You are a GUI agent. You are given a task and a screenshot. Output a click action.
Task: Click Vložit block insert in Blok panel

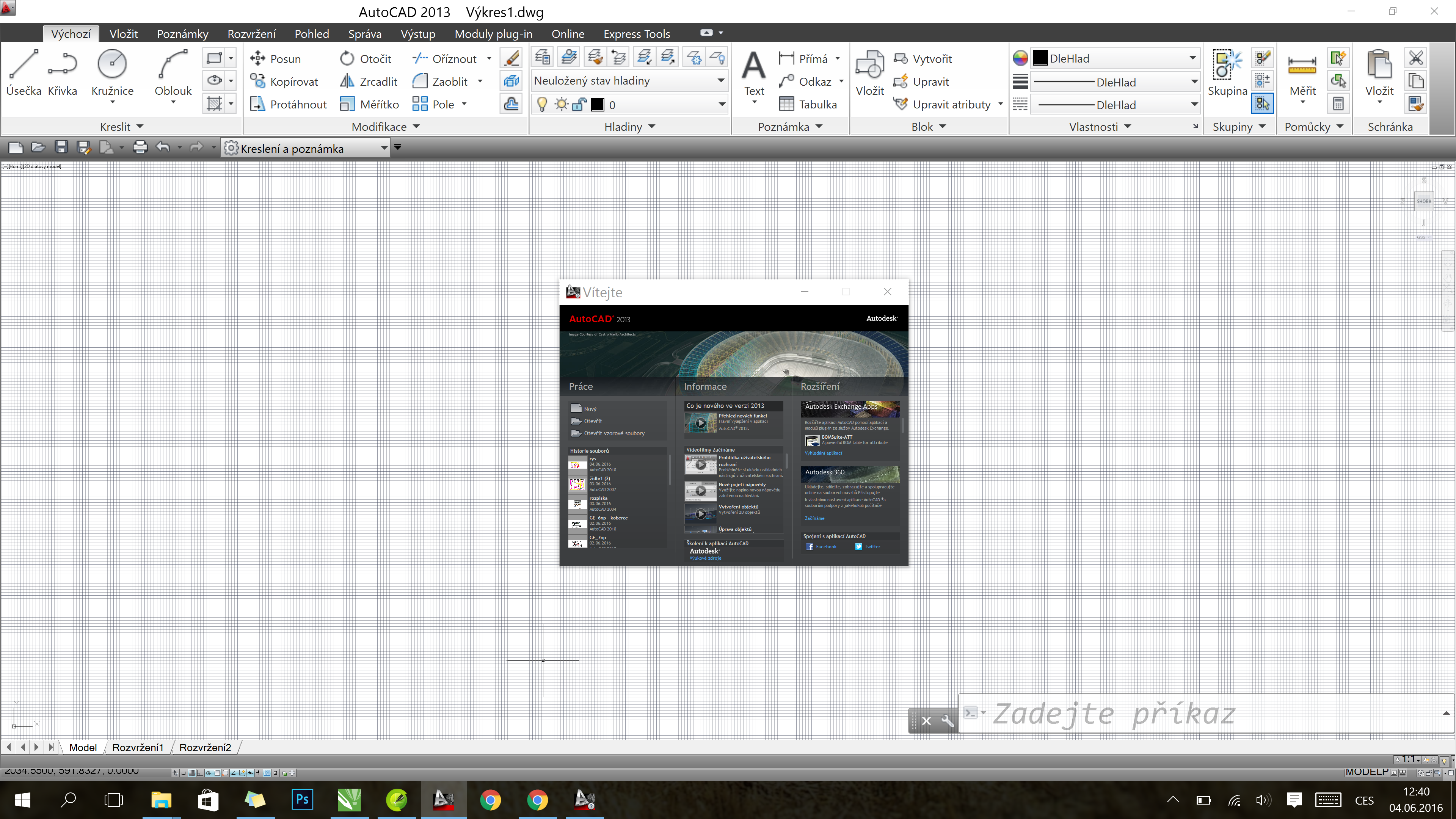(x=869, y=74)
